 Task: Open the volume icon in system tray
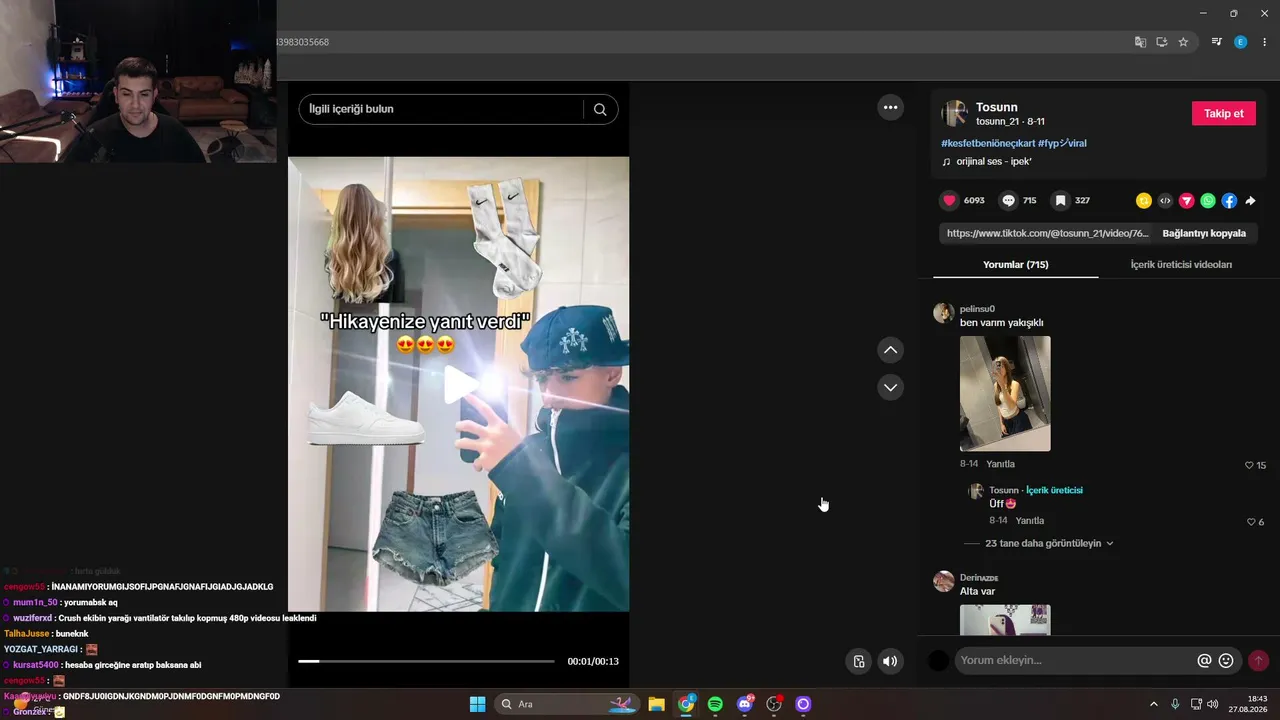pyautogui.click(x=1213, y=704)
